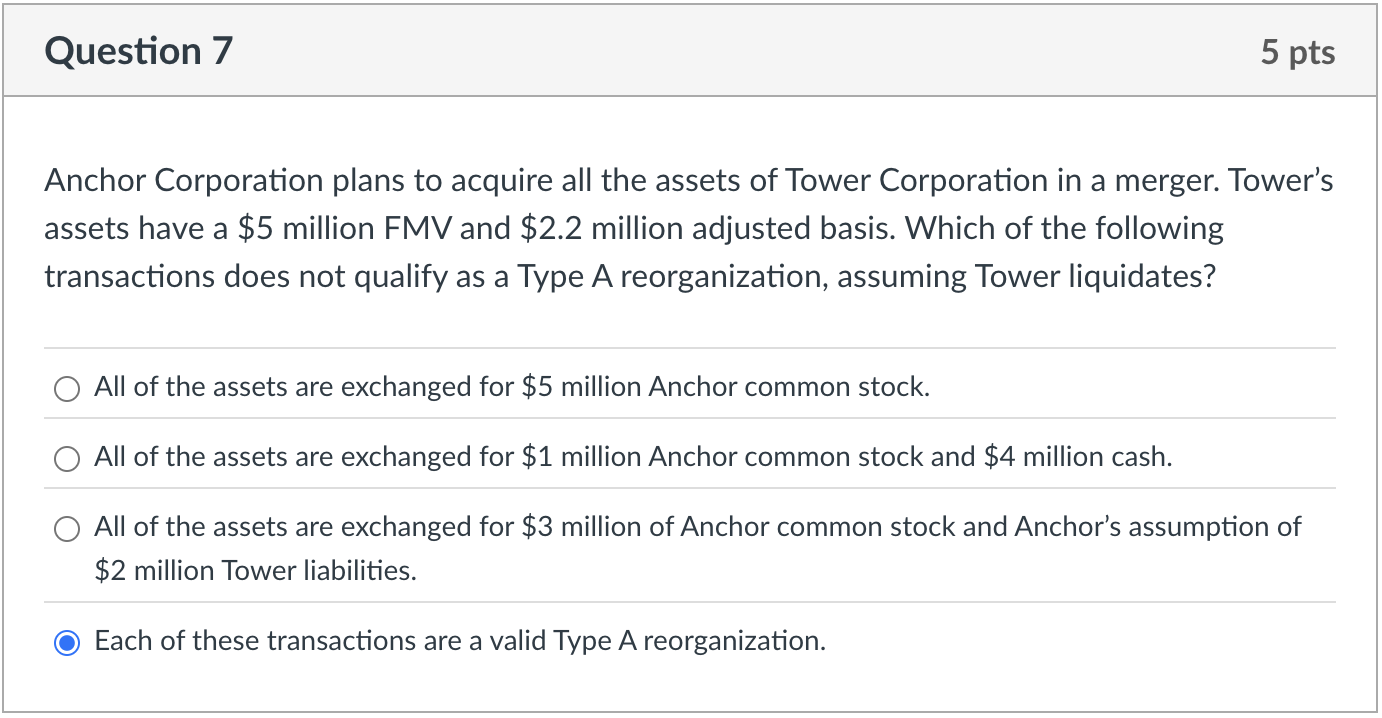Viewport: 1382px width, 718px height.
Task: Click the answer text 'Each of these transactions are valid'
Action: pos(459,641)
